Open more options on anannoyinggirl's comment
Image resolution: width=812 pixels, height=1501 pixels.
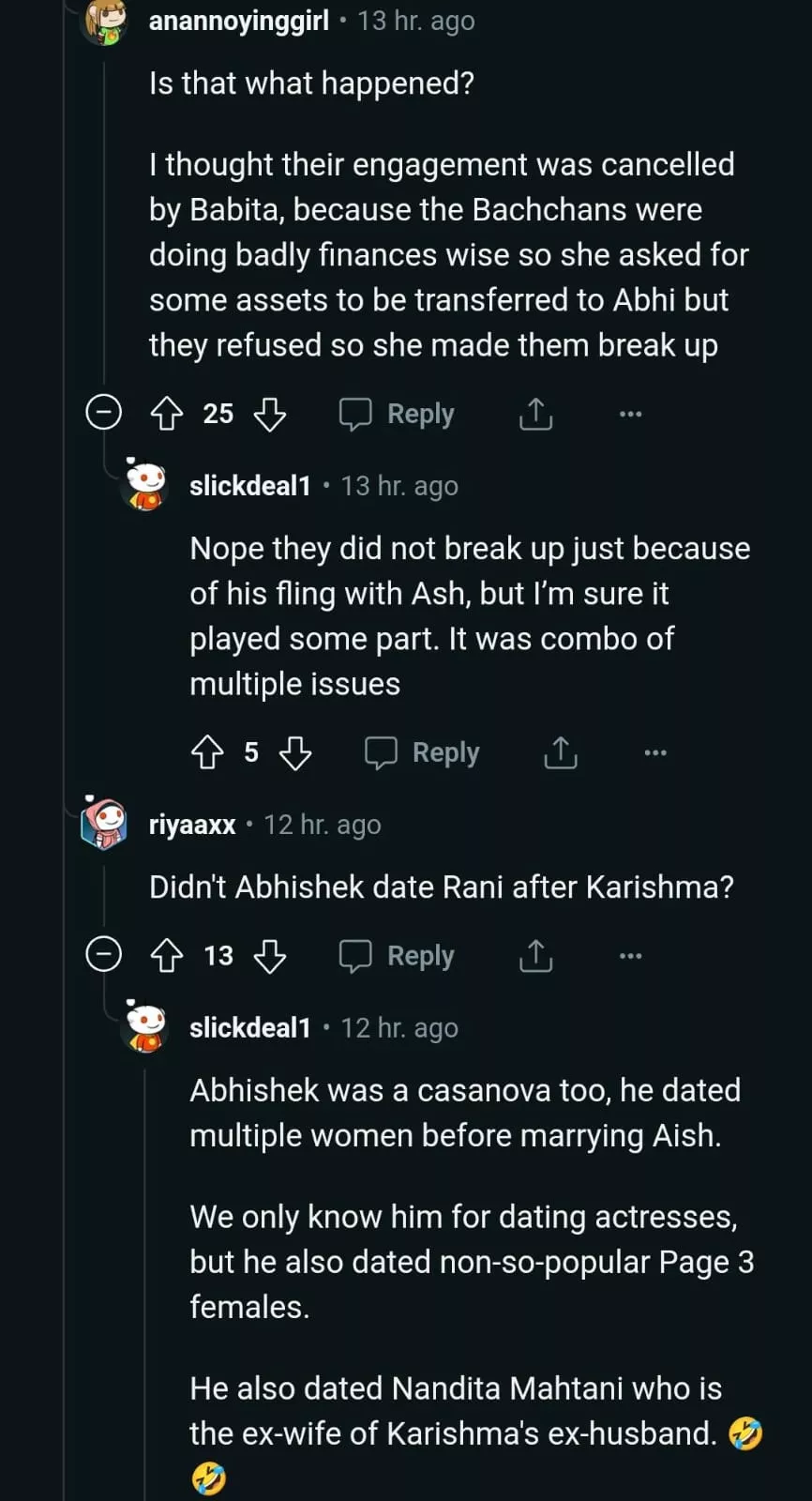(x=631, y=414)
